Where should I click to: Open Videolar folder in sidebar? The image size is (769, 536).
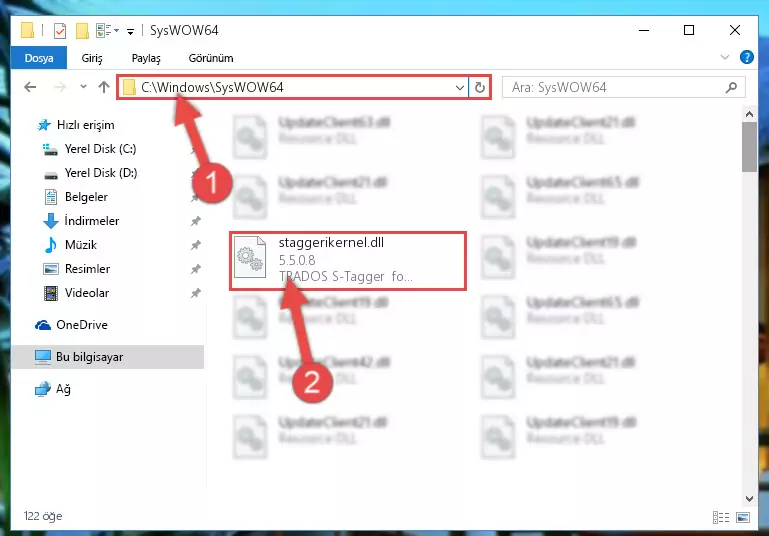click(x=87, y=293)
